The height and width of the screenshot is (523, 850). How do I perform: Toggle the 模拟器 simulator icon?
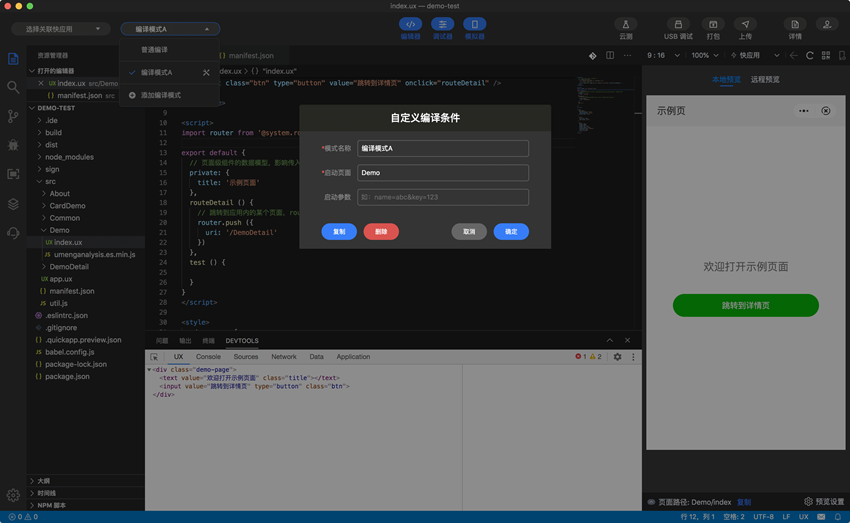[x=475, y=26]
